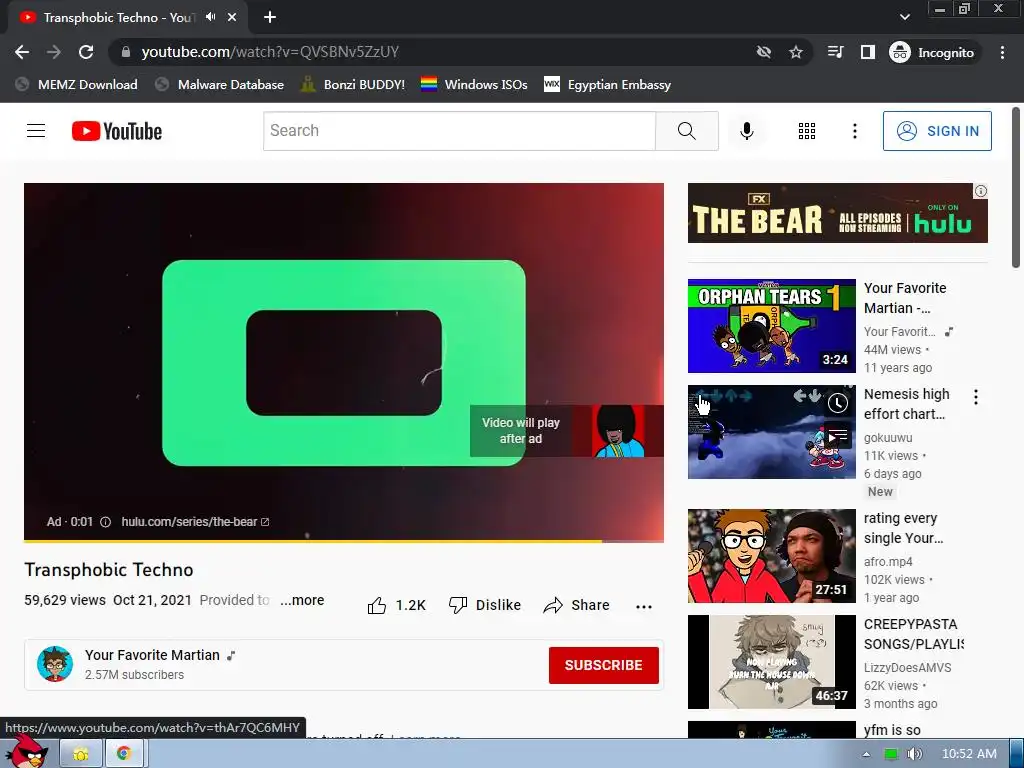The height and width of the screenshot is (768, 1024).
Task: Open the tab search dropdown arrow
Action: click(x=904, y=18)
